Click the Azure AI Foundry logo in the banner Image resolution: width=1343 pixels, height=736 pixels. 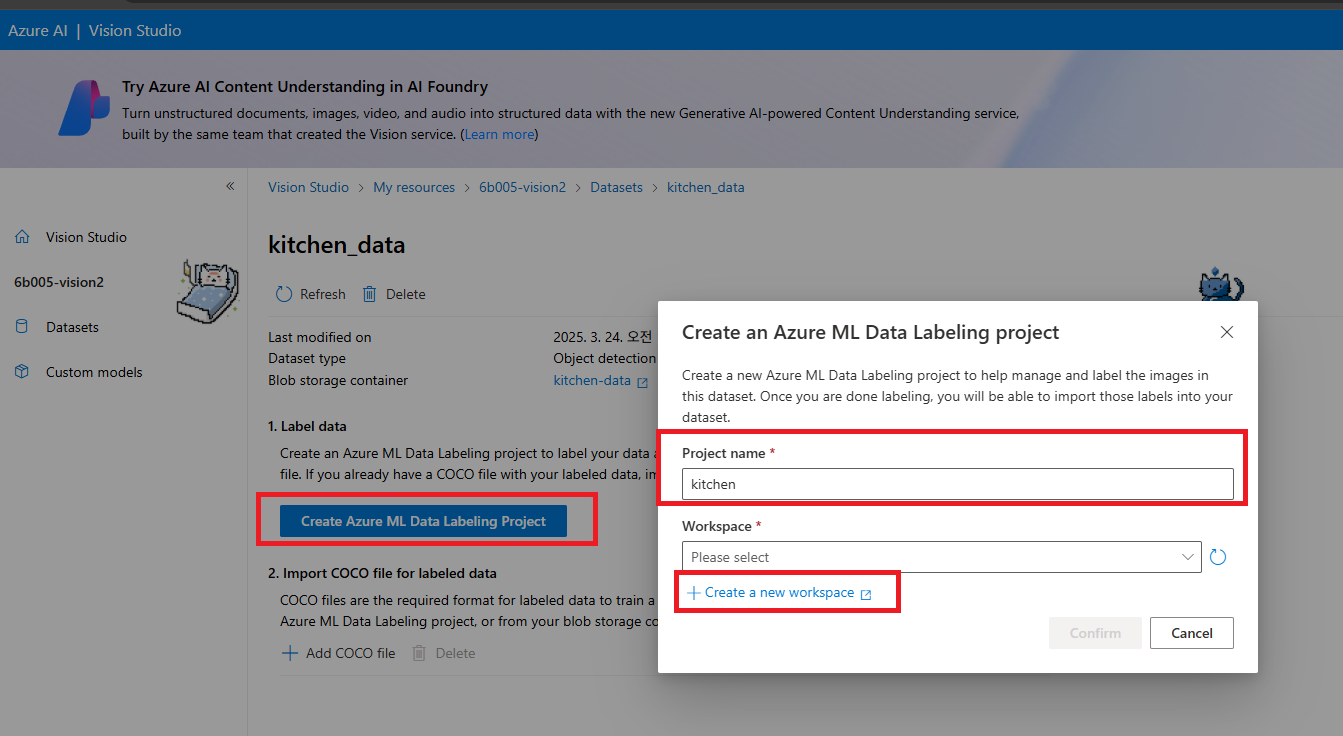tap(83, 108)
